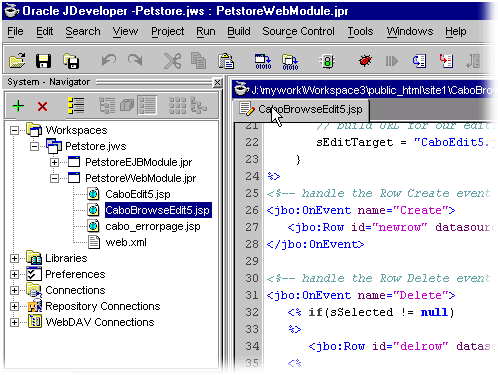Open the Edit menu
Screen dimensions: 498x375
pos(45,31)
